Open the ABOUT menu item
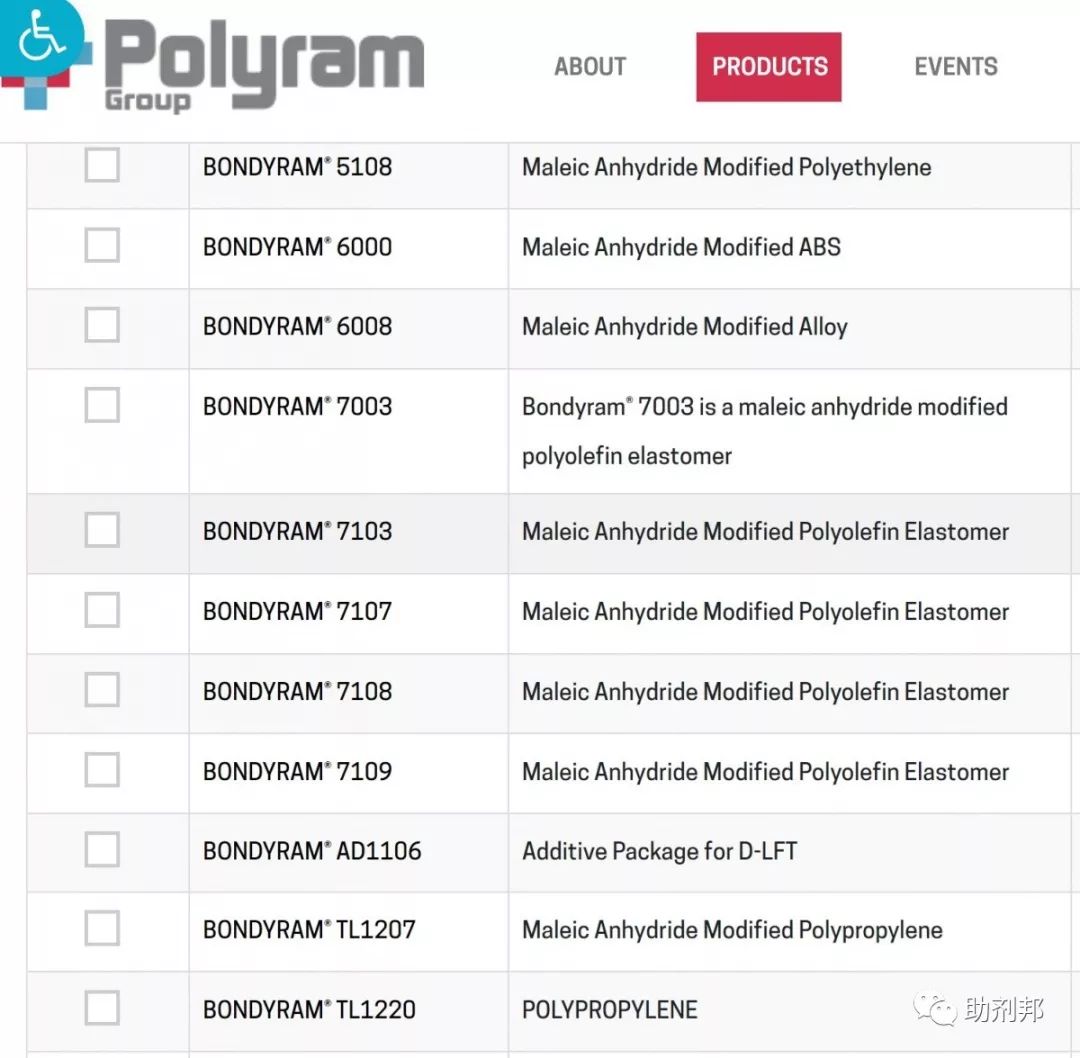 [x=590, y=67]
